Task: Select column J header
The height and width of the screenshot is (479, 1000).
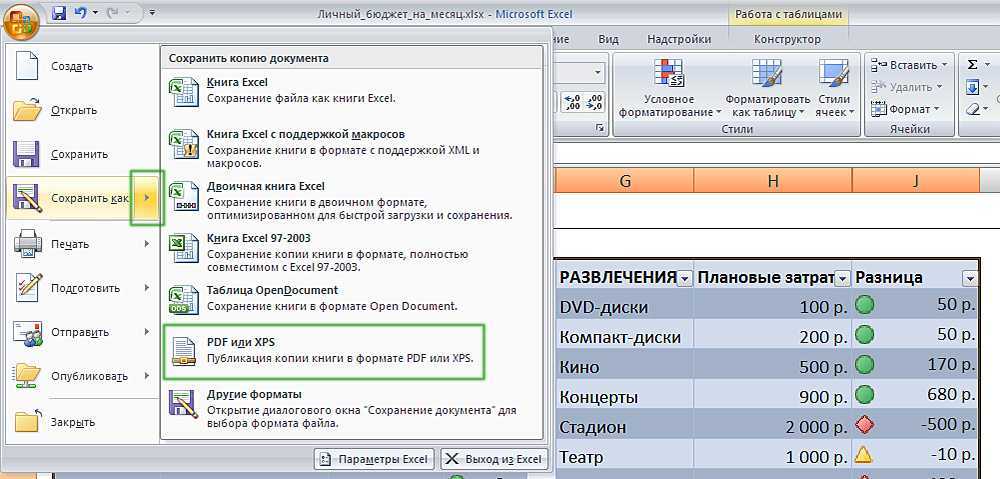Action: (916, 181)
